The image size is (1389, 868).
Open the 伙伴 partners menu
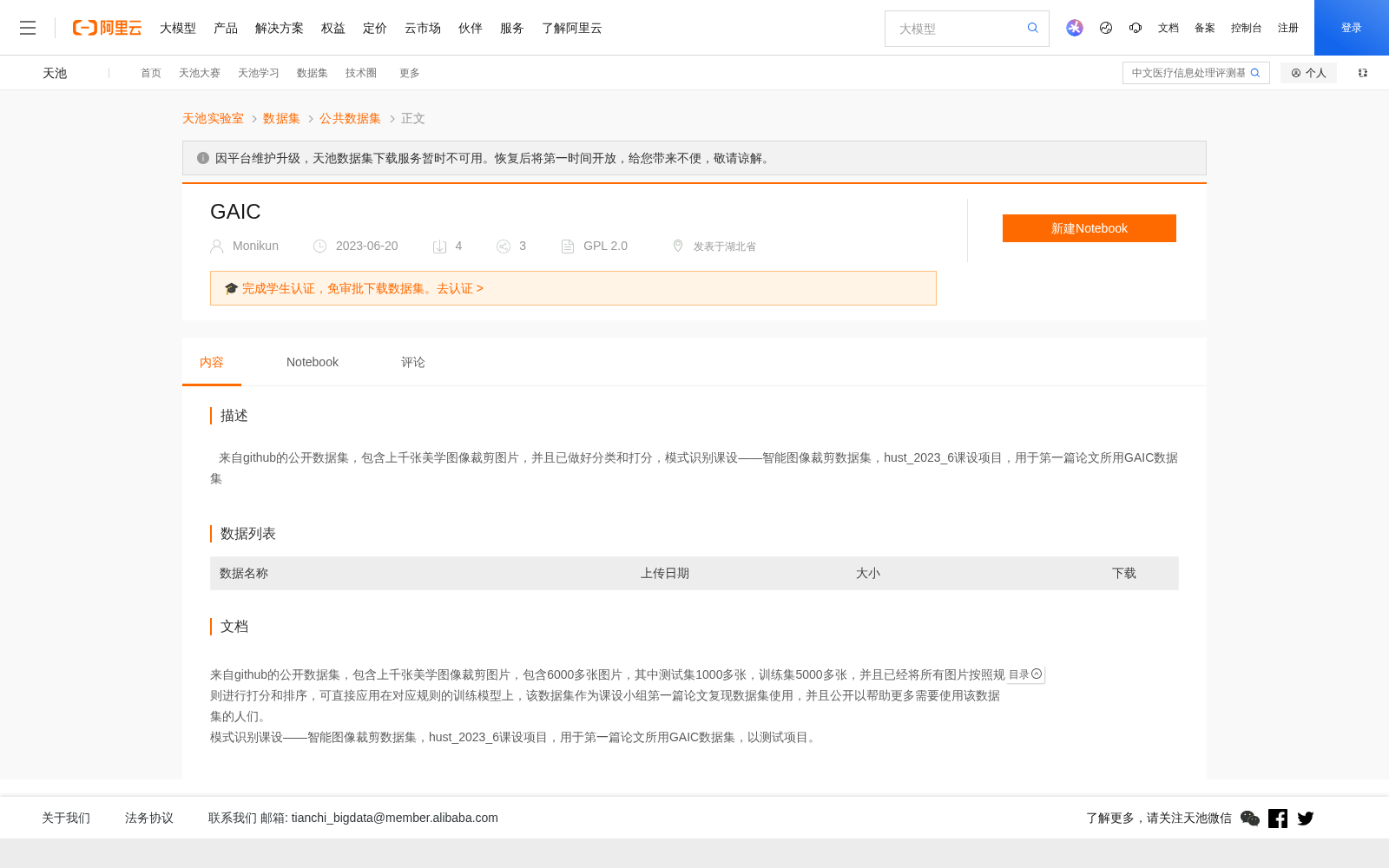pos(471,28)
